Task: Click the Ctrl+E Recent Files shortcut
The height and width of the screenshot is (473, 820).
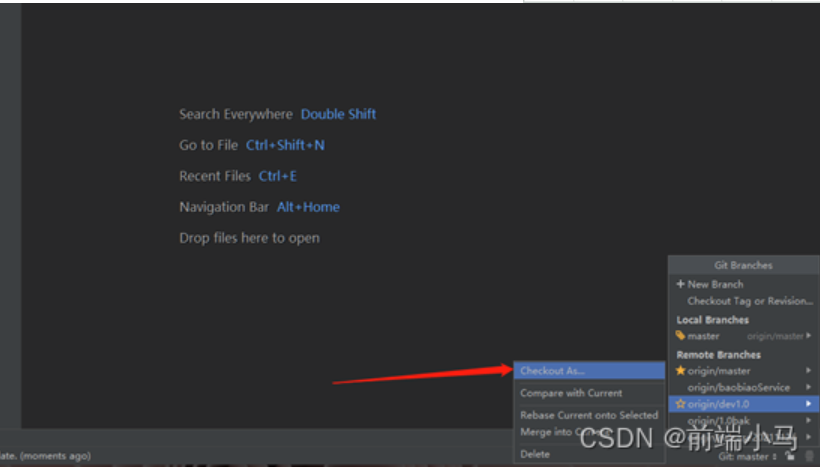Action: pyautogui.click(x=277, y=176)
